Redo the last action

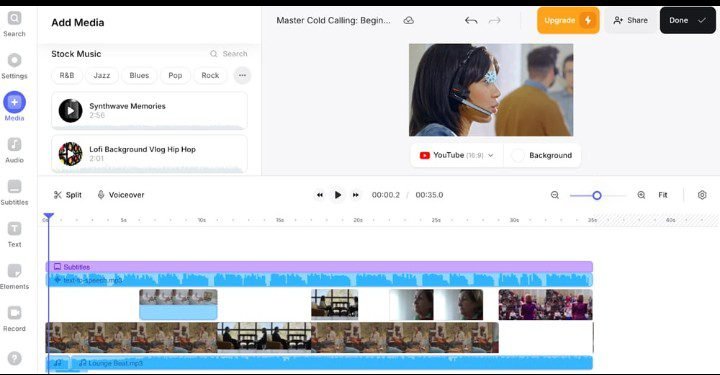(x=494, y=20)
